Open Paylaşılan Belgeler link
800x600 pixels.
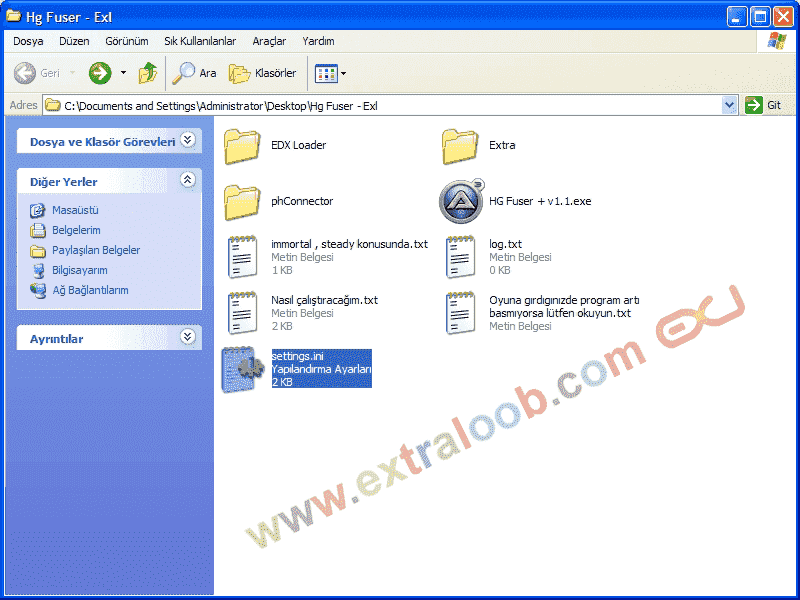pyautogui.click(x=96, y=250)
